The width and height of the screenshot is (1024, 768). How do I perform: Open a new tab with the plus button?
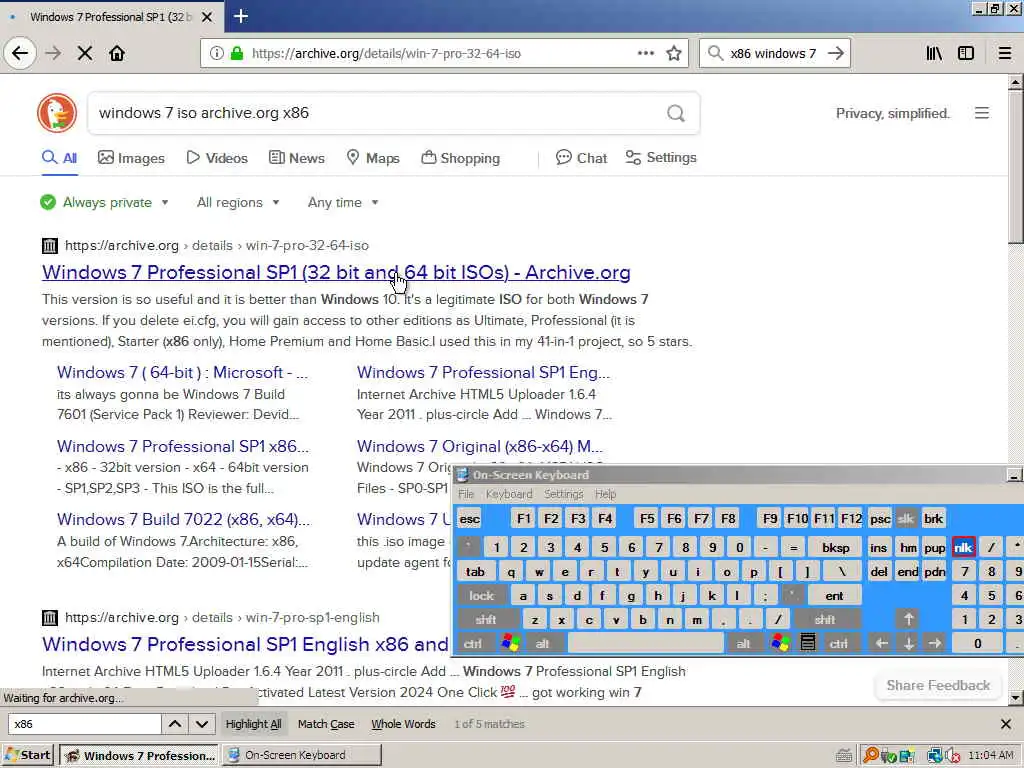click(240, 16)
